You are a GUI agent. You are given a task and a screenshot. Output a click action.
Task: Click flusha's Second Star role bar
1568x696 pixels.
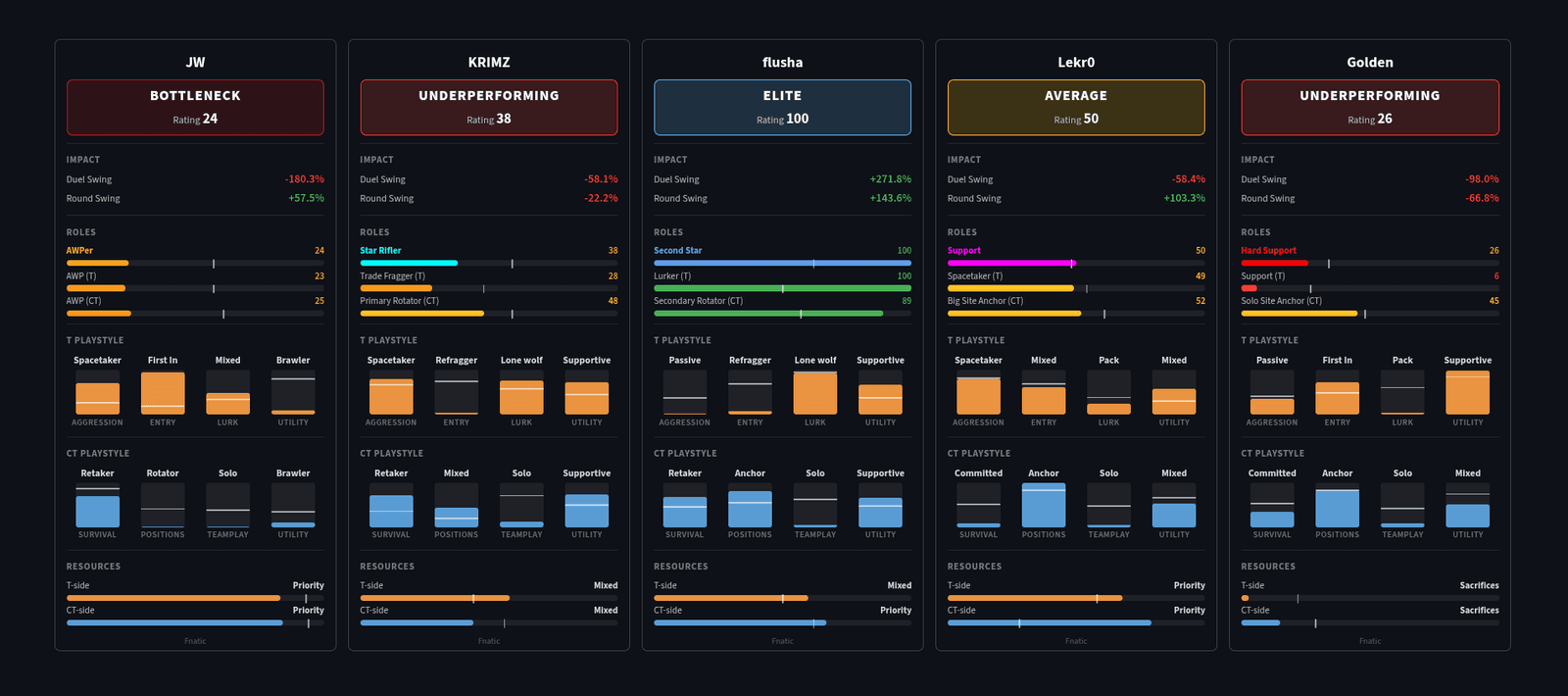[782, 263]
